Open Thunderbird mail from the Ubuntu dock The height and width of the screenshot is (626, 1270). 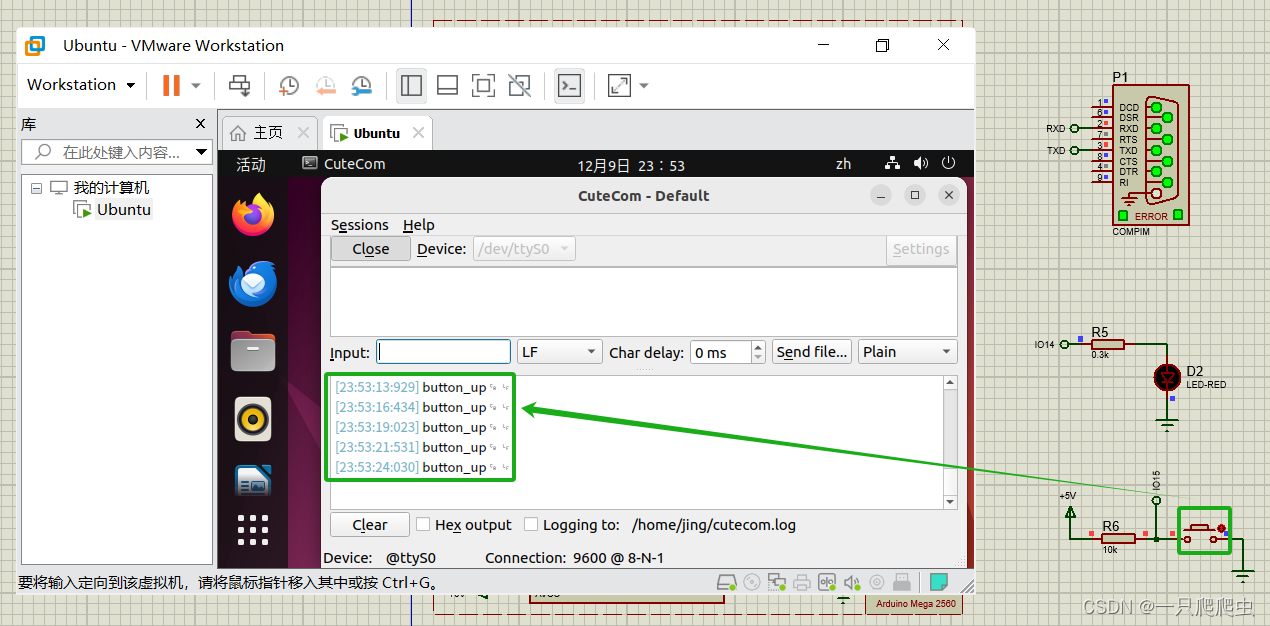[x=253, y=284]
